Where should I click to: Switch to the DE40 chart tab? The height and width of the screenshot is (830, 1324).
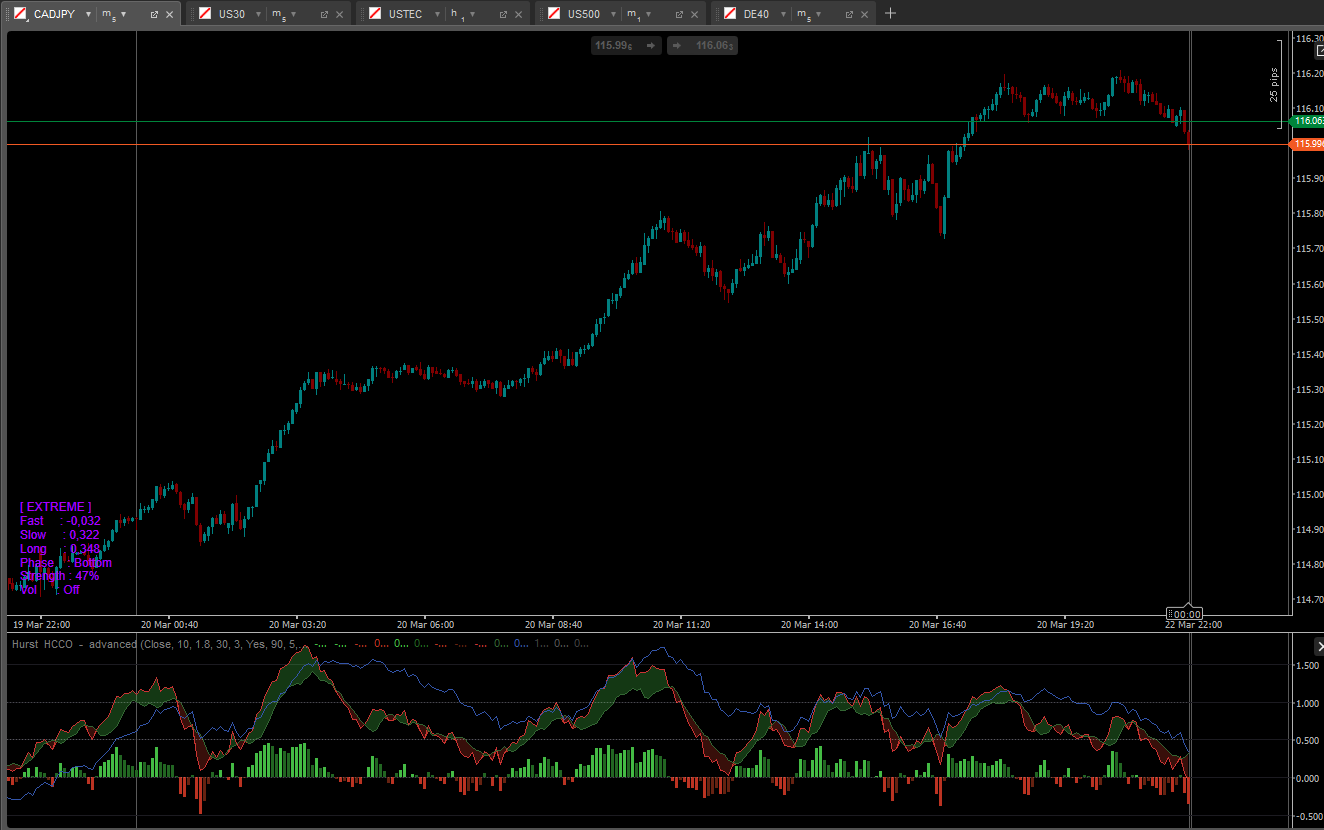pos(755,14)
